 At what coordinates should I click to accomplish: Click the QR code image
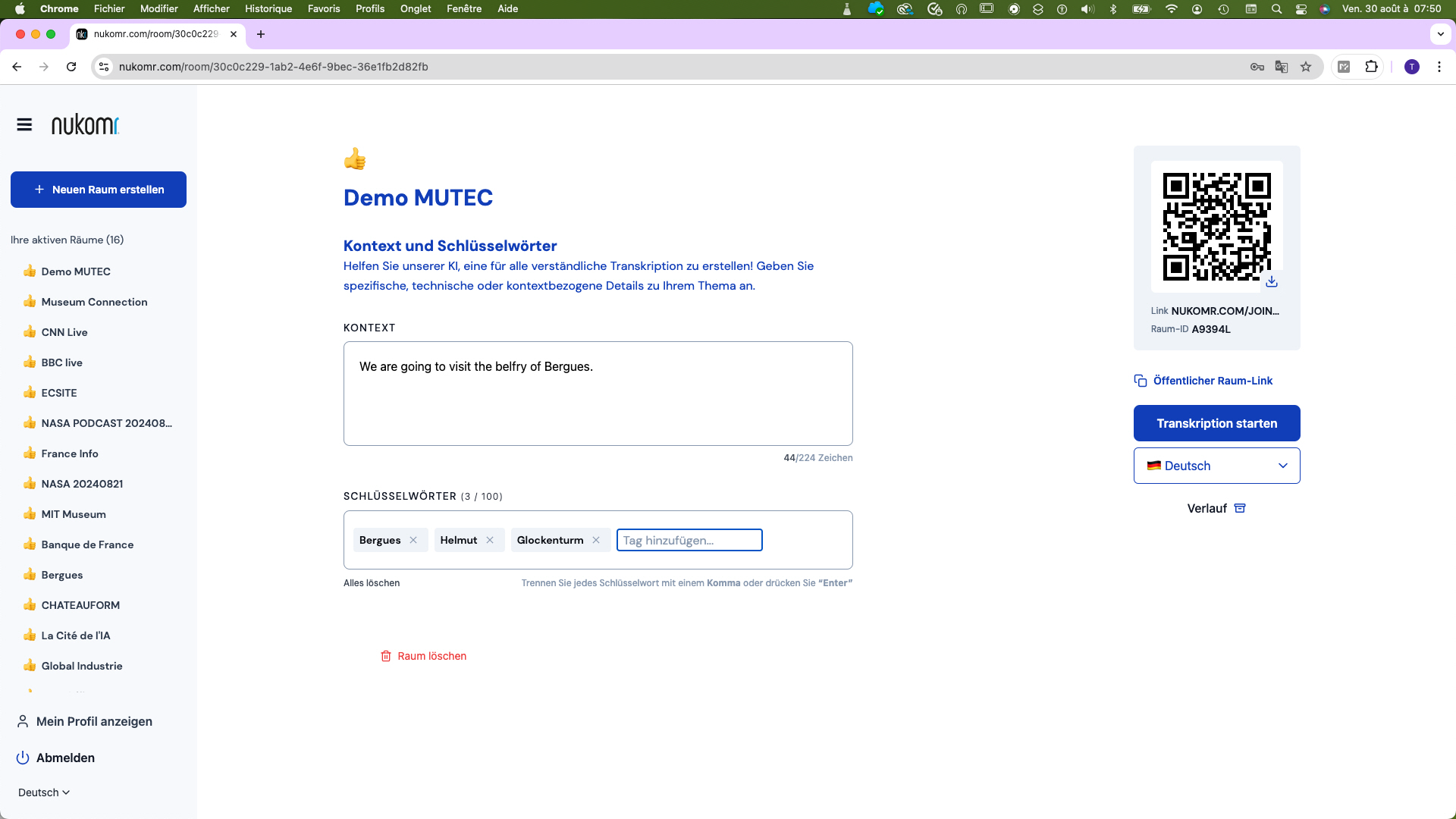[x=1216, y=225]
